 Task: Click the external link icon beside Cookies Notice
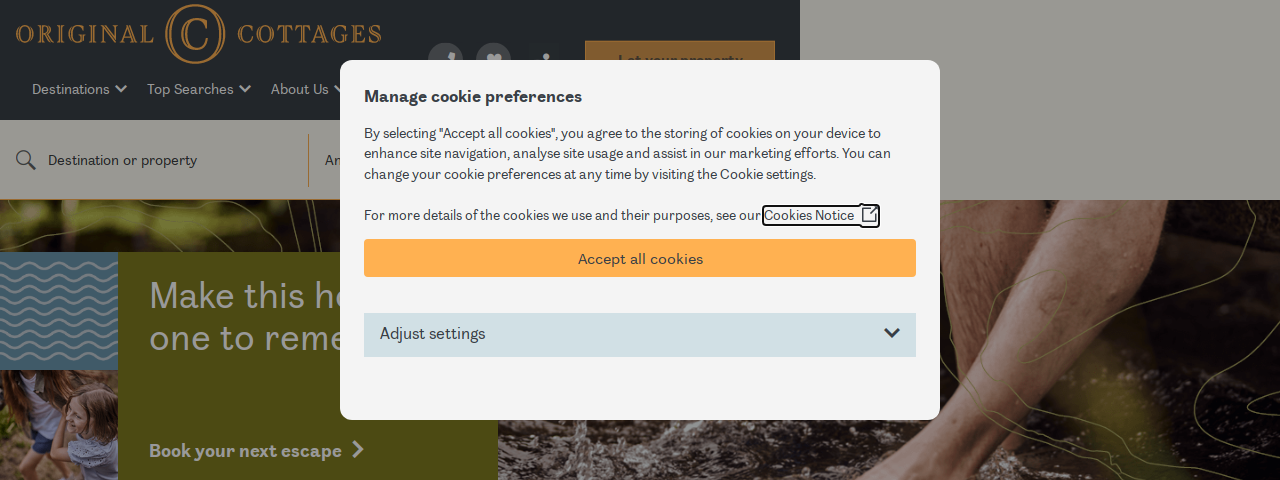point(870,215)
